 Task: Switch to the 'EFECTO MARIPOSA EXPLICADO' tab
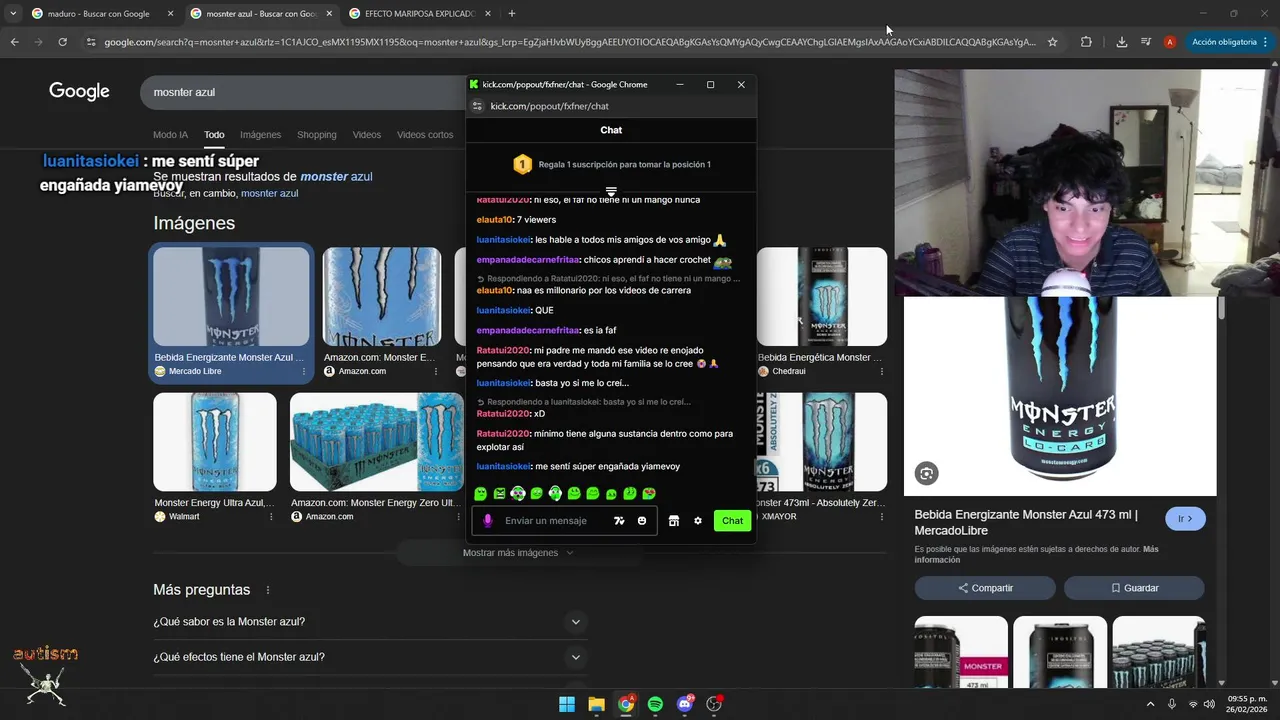[x=418, y=14]
